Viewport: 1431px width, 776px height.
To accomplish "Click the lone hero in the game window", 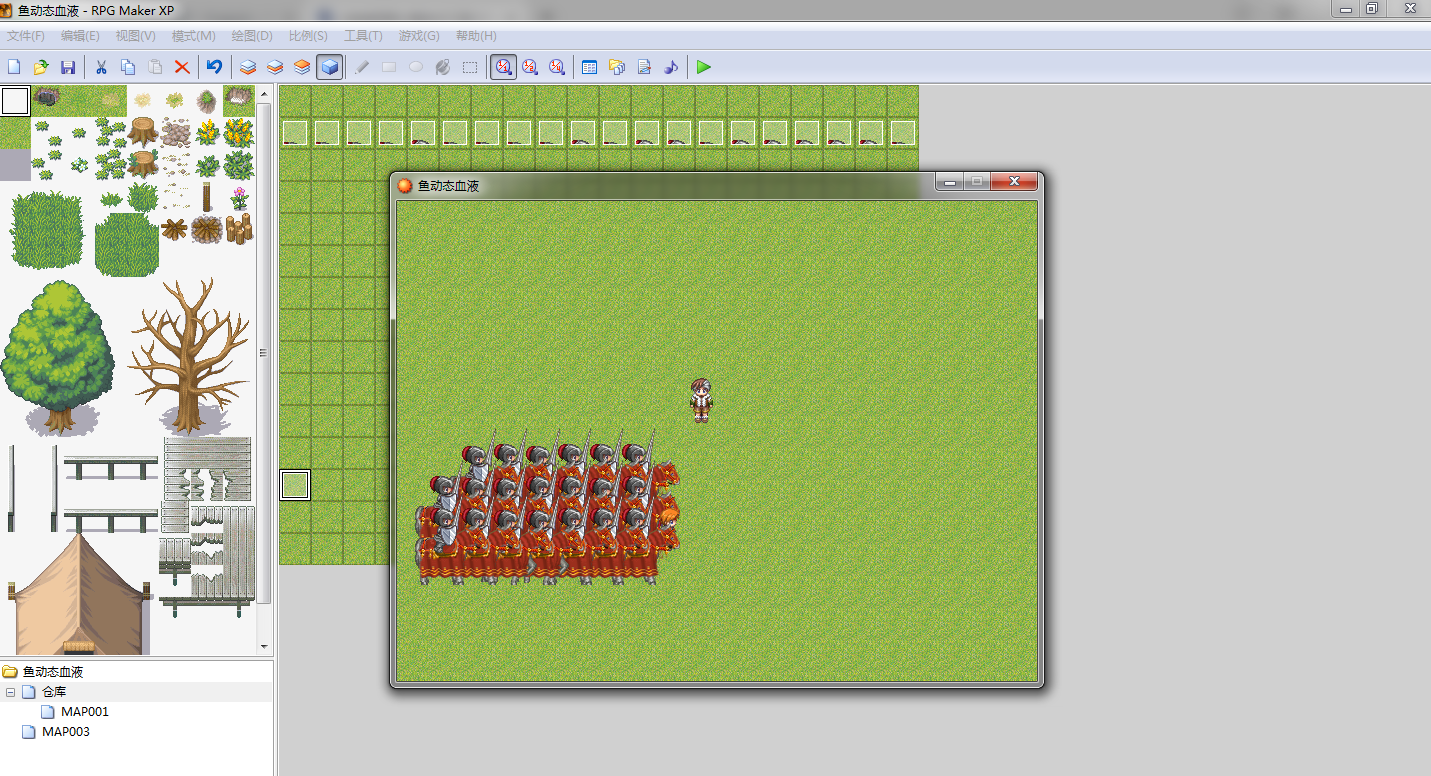I will [701, 400].
